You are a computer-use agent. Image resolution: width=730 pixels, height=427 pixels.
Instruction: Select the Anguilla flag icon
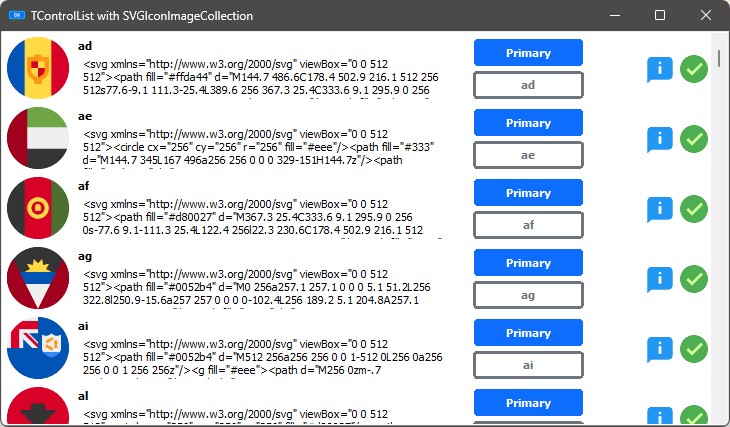click(38, 349)
